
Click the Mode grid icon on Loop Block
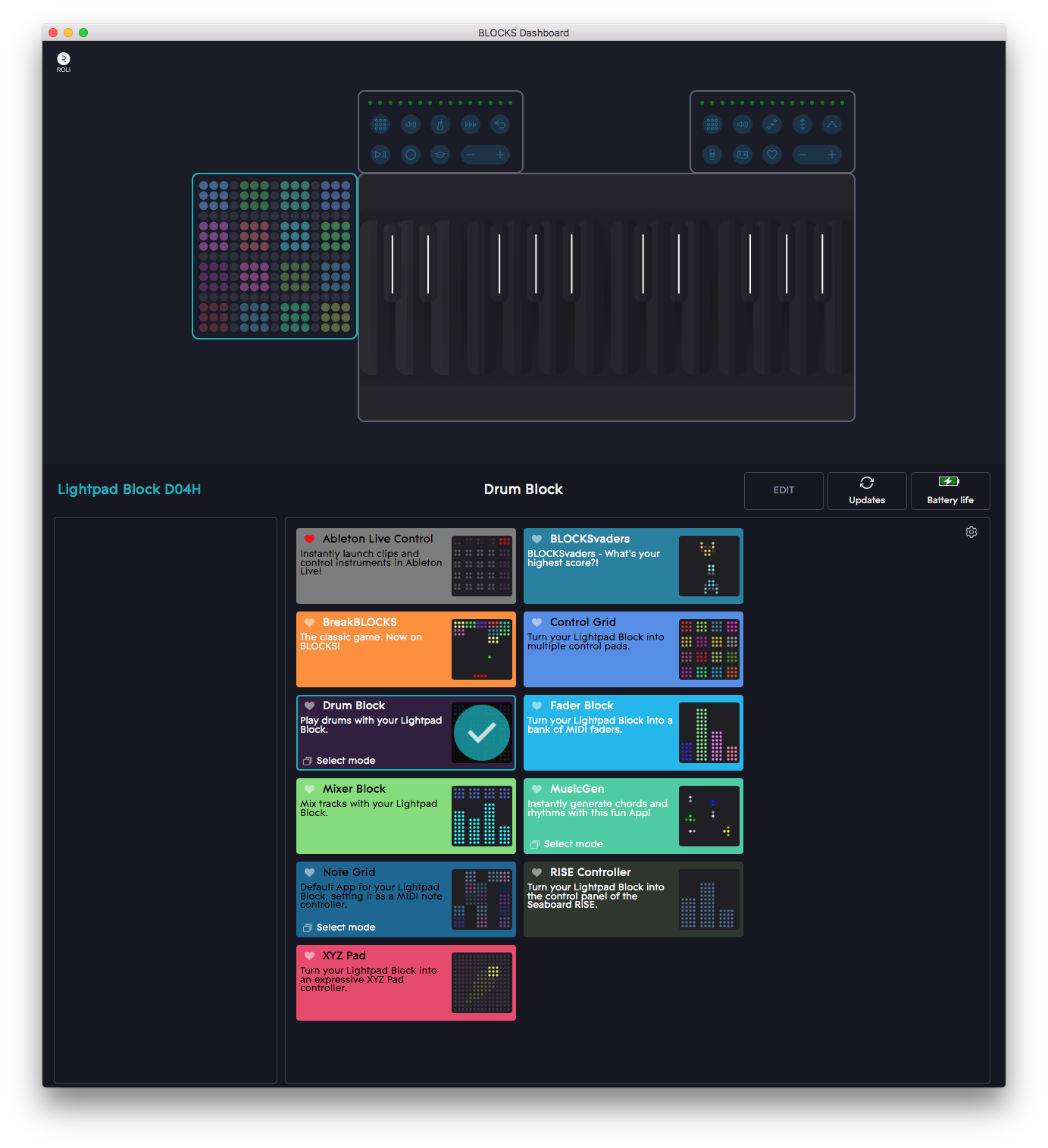[x=380, y=124]
